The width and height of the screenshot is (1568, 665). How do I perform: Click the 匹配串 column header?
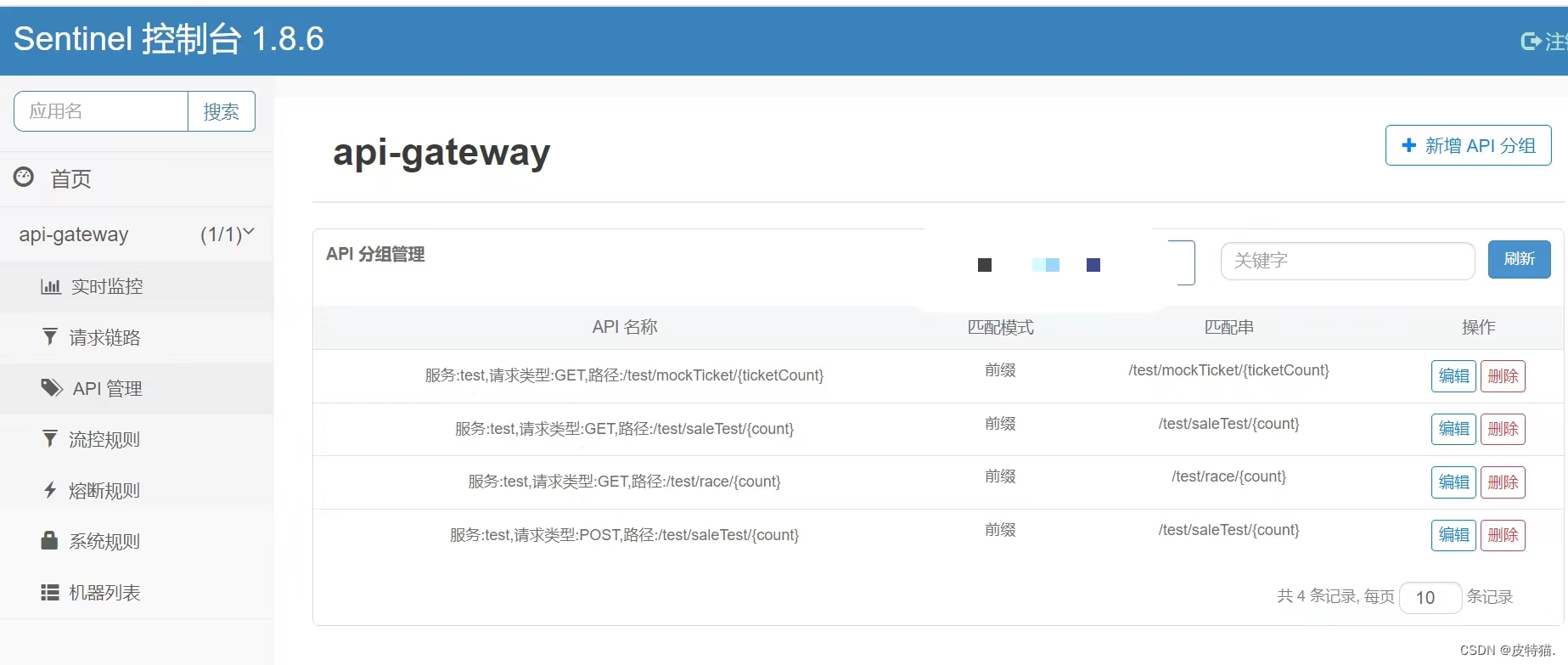[1228, 327]
